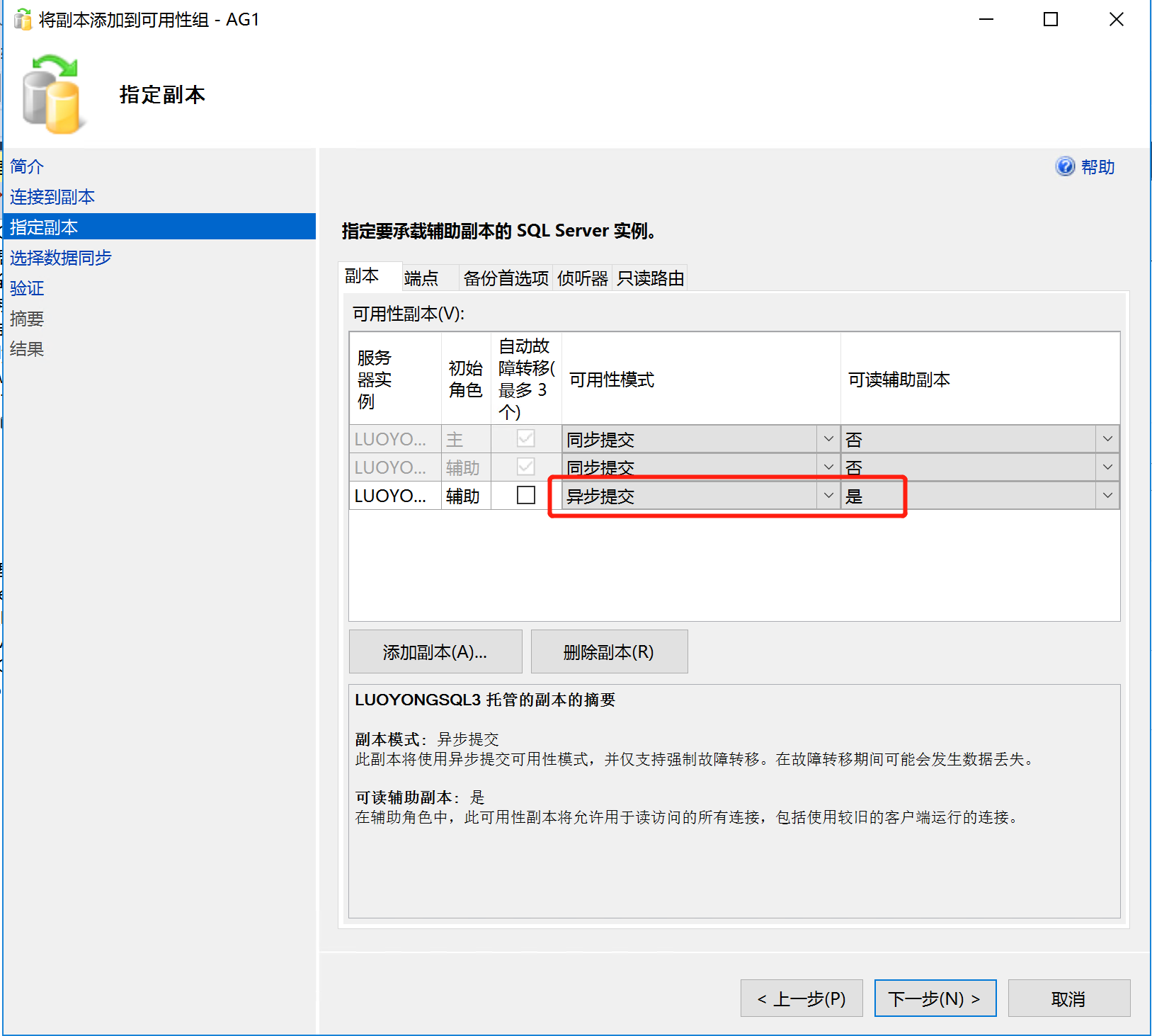Click LUOYONGSQL3 summary heading text

click(x=485, y=700)
